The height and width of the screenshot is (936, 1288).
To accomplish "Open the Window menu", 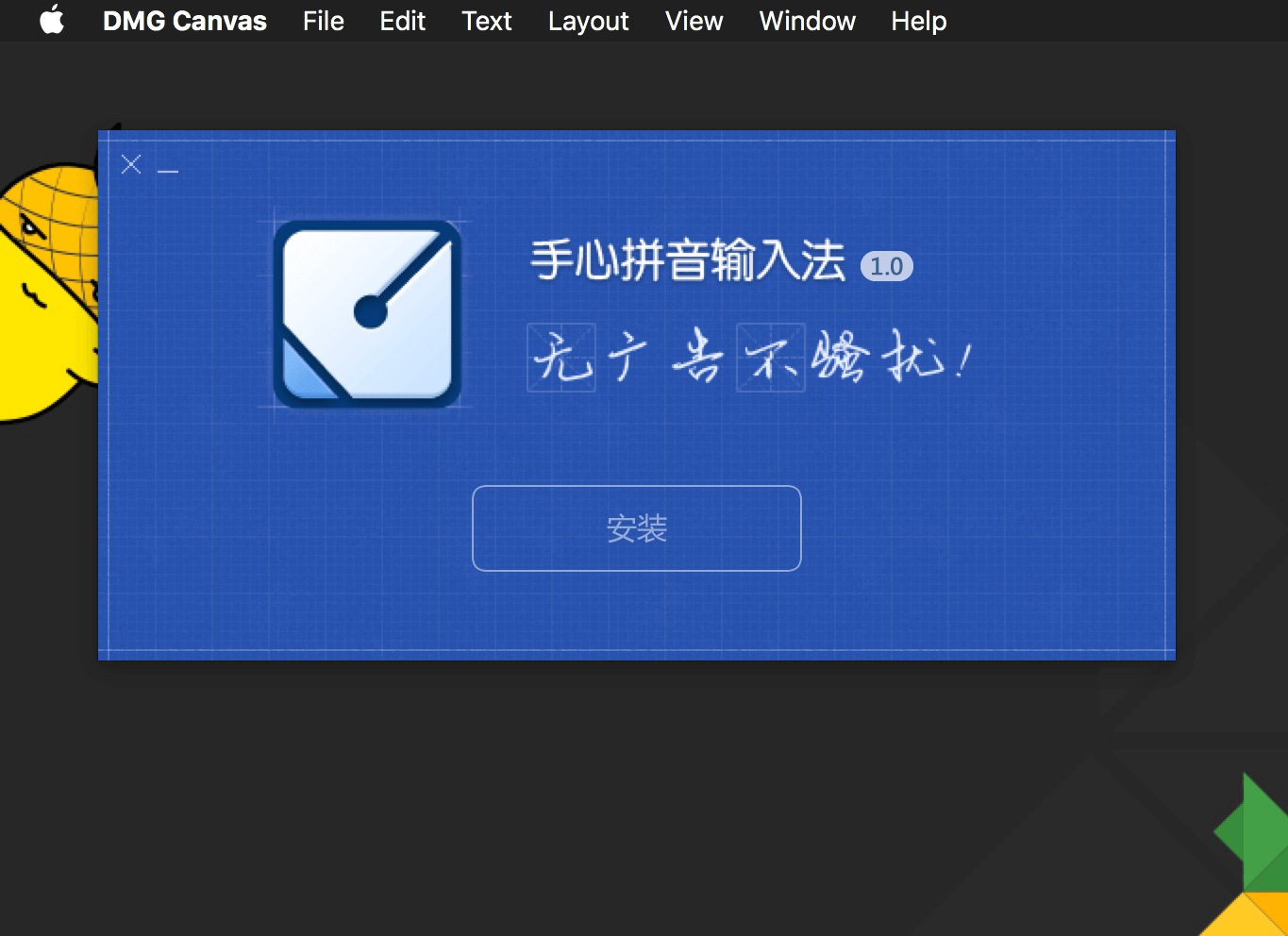I will [808, 21].
